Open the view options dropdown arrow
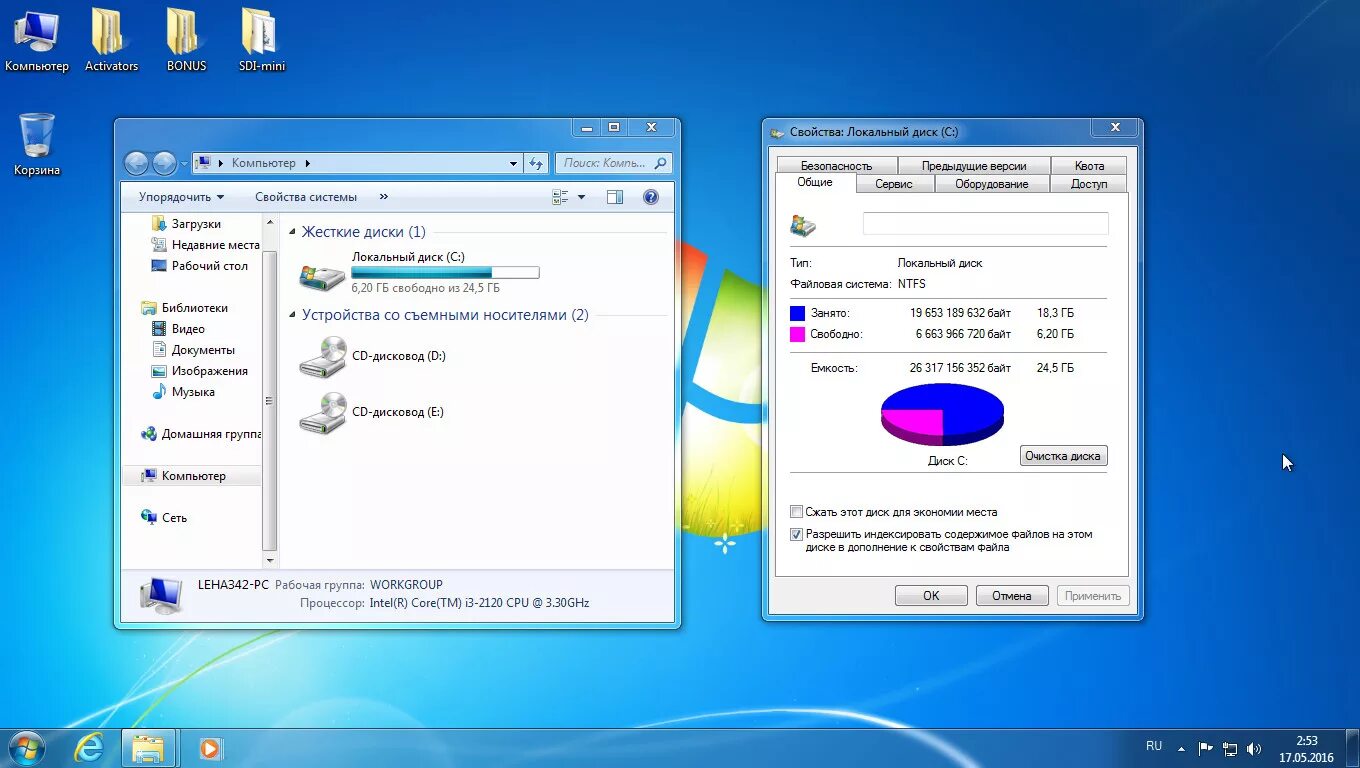The image size is (1360, 768). tap(581, 197)
